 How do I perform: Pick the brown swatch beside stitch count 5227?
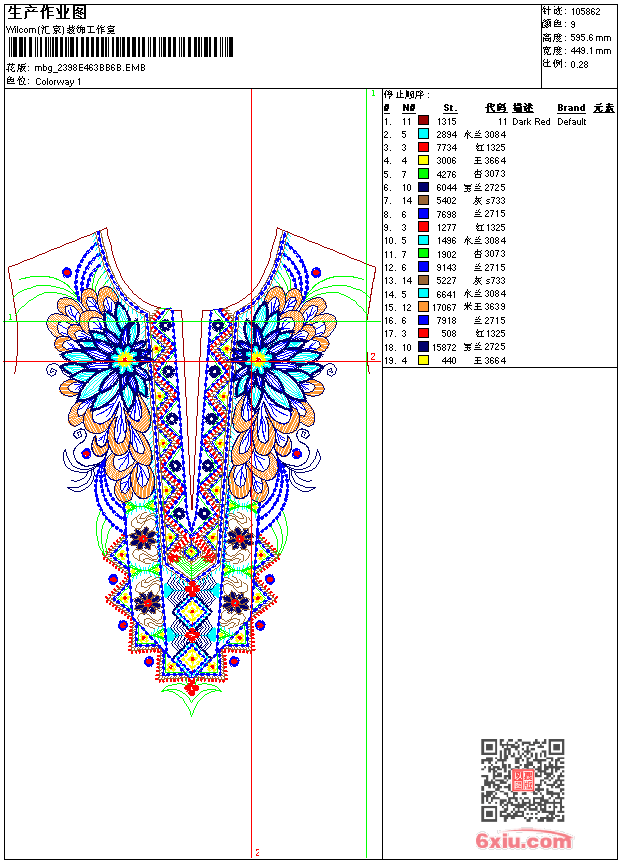424,280
